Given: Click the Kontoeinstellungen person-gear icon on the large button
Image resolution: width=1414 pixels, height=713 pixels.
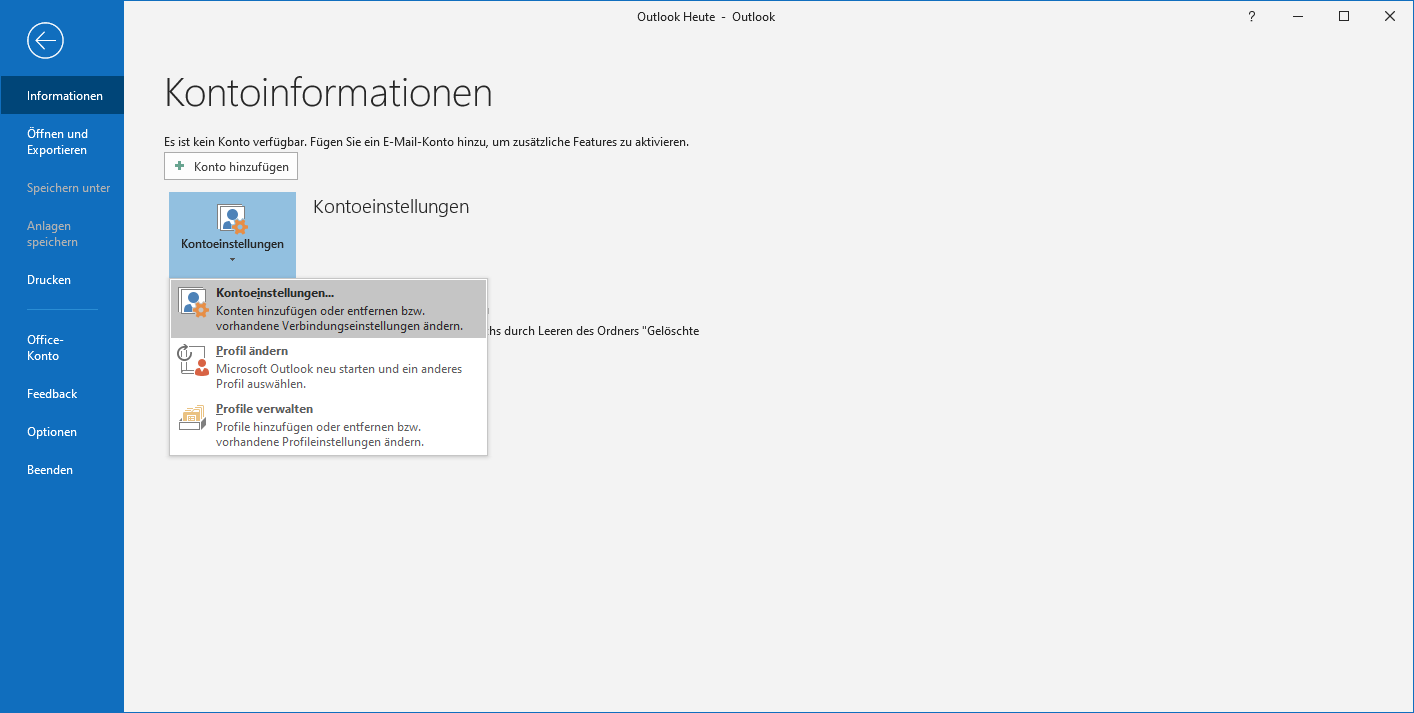Looking at the screenshot, I should coord(232,219).
